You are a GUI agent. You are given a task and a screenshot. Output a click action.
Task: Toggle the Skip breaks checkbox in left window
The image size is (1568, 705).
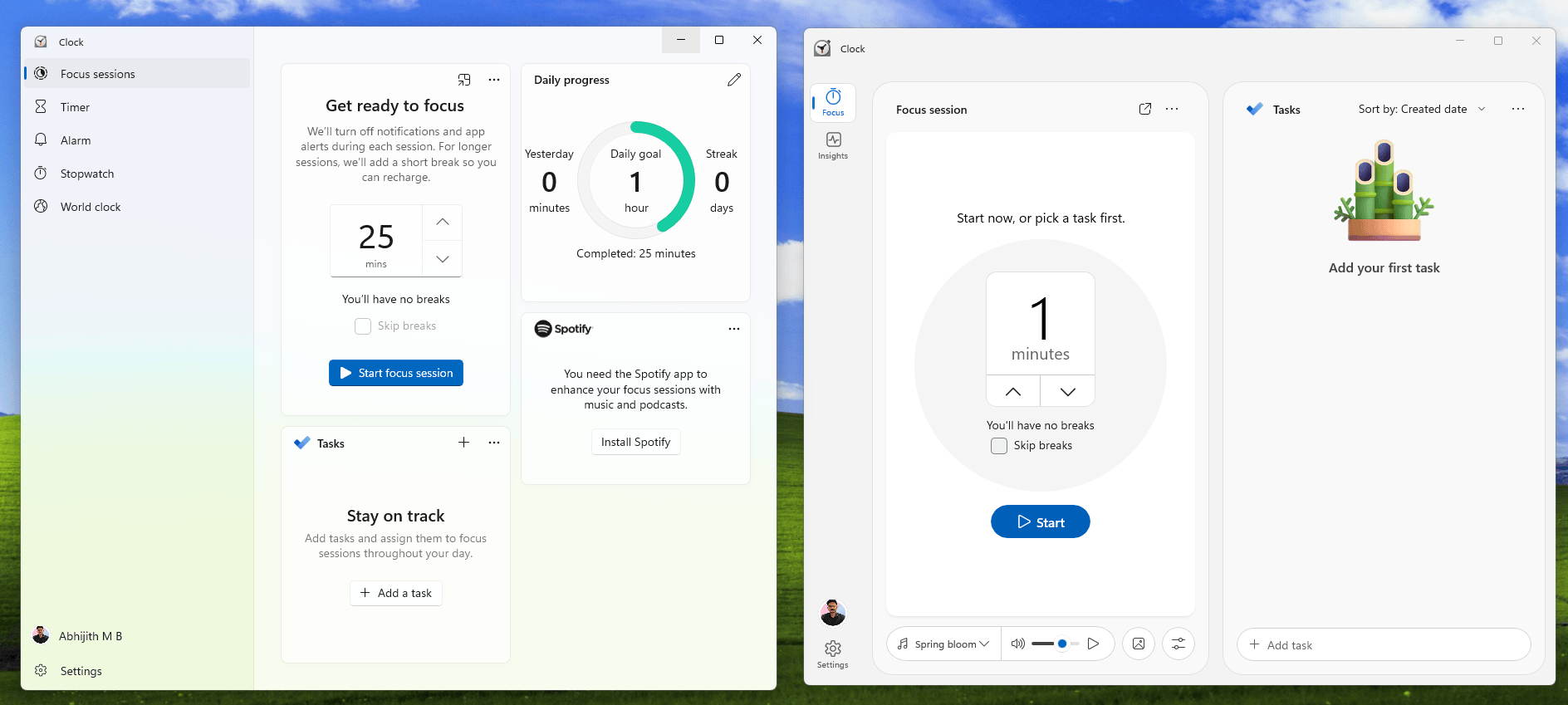coord(363,326)
